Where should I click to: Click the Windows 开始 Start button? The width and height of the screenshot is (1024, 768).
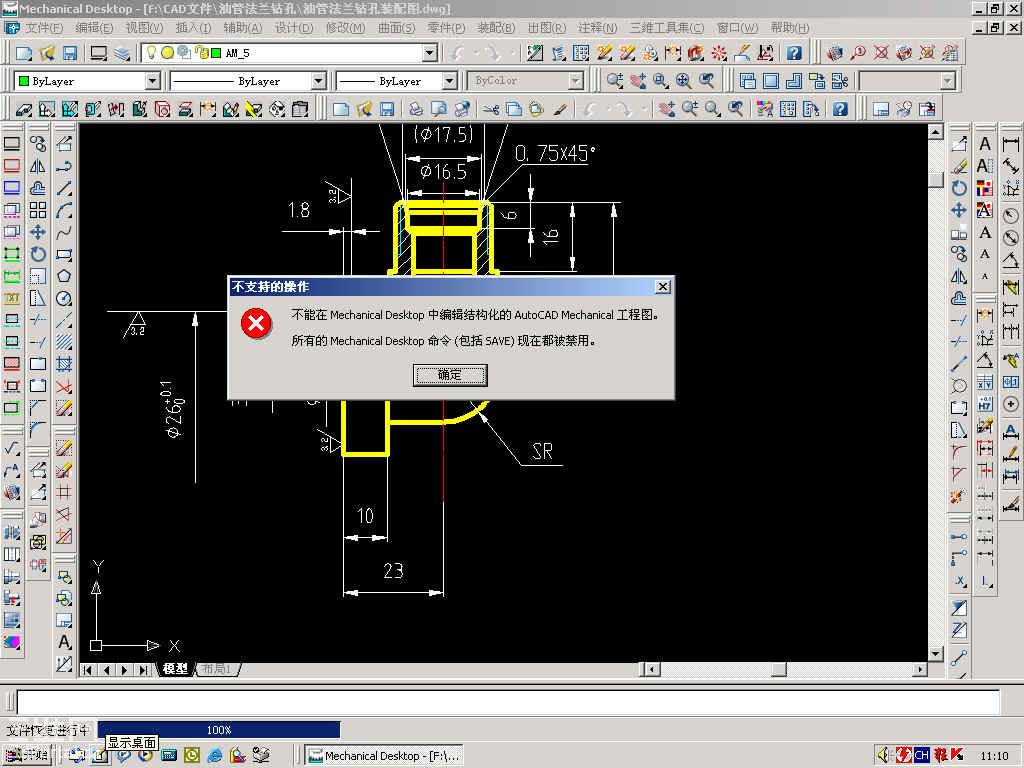pos(26,756)
